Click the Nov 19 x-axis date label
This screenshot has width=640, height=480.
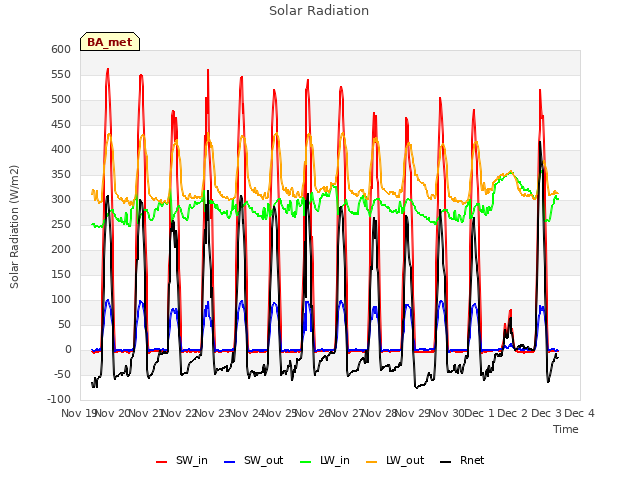point(79,413)
